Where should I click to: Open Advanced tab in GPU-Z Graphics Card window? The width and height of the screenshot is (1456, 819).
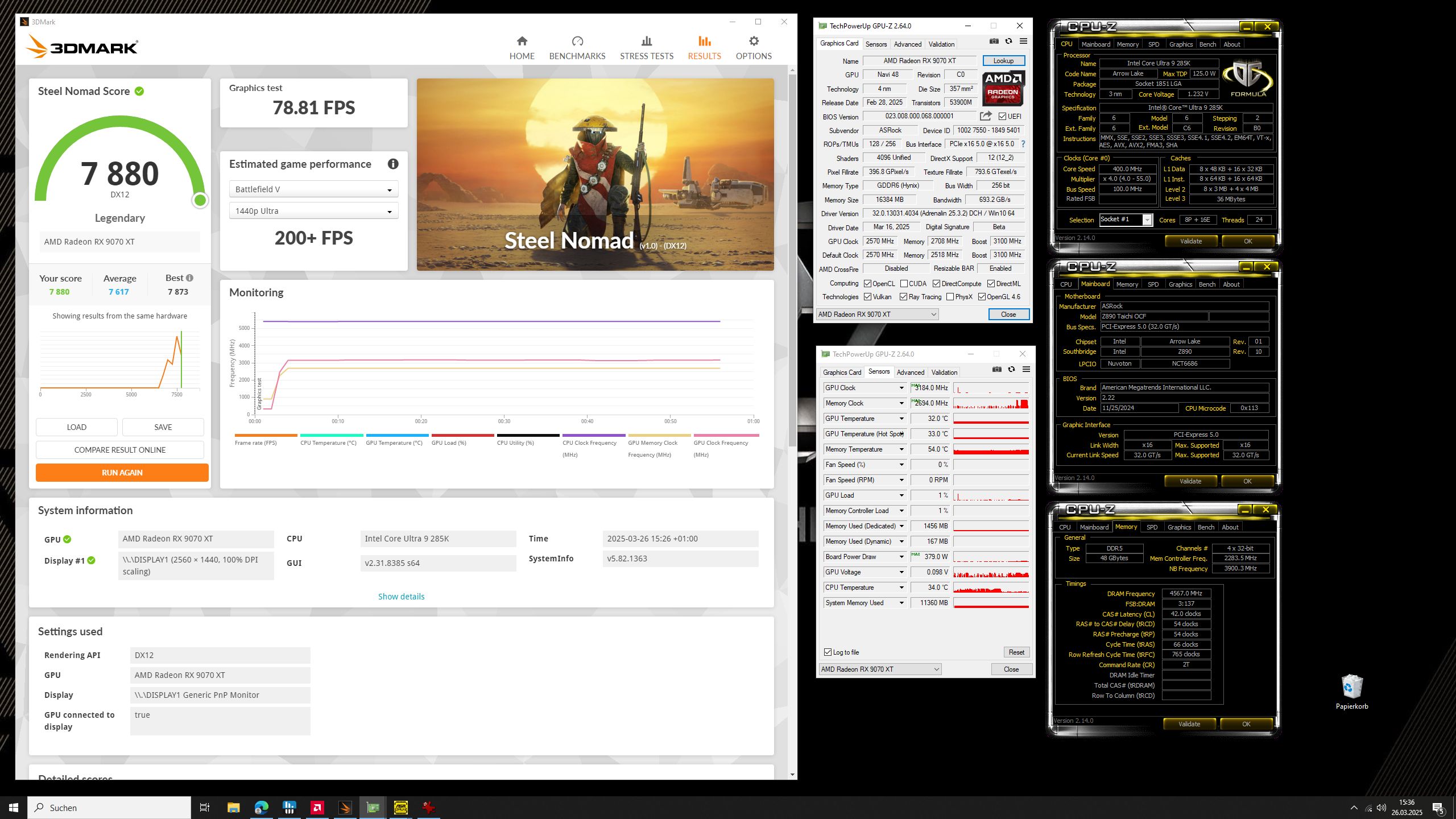(908, 44)
